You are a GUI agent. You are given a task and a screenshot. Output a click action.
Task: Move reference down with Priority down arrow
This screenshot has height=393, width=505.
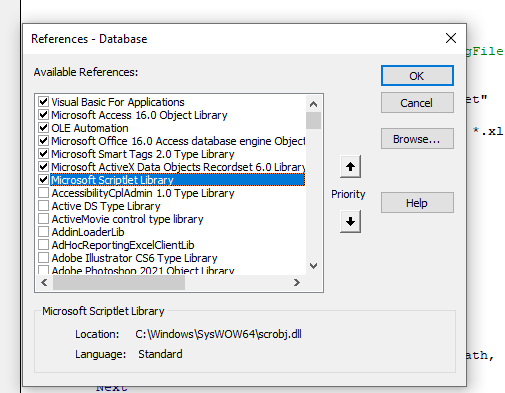click(x=350, y=221)
